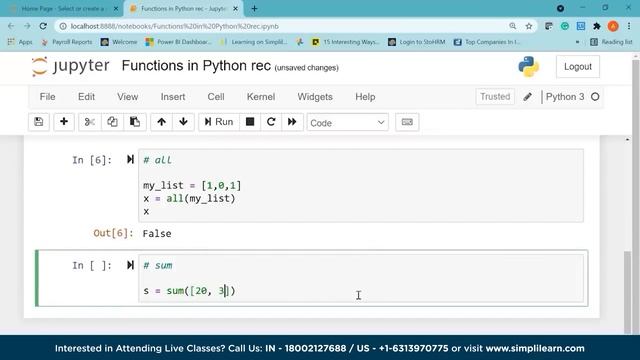
Task: Open the Insert menu
Action: 173,97
